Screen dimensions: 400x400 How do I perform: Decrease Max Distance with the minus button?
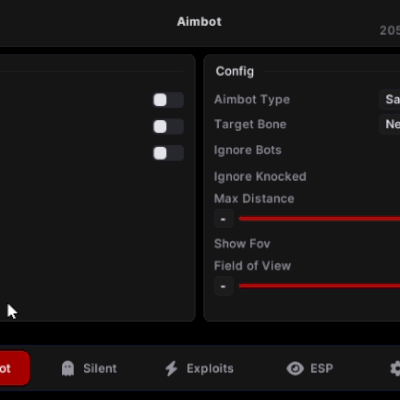pos(224,219)
